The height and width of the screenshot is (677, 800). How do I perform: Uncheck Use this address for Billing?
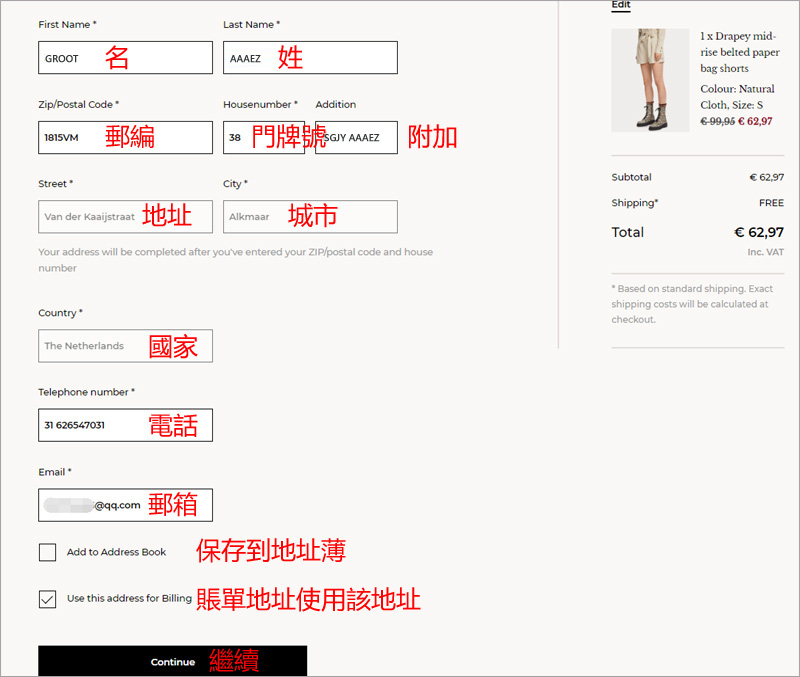(x=47, y=599)
